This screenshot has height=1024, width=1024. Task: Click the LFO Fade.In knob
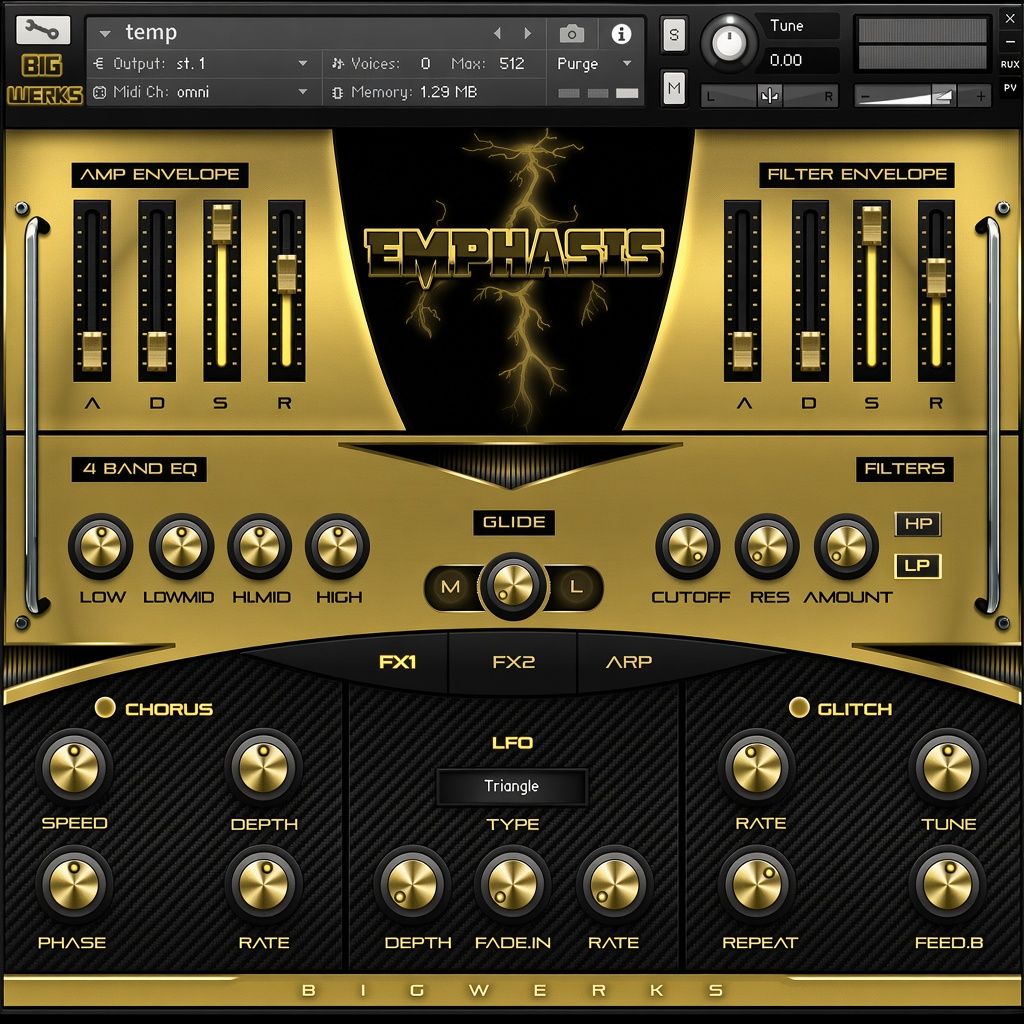(x=513, y=884)
